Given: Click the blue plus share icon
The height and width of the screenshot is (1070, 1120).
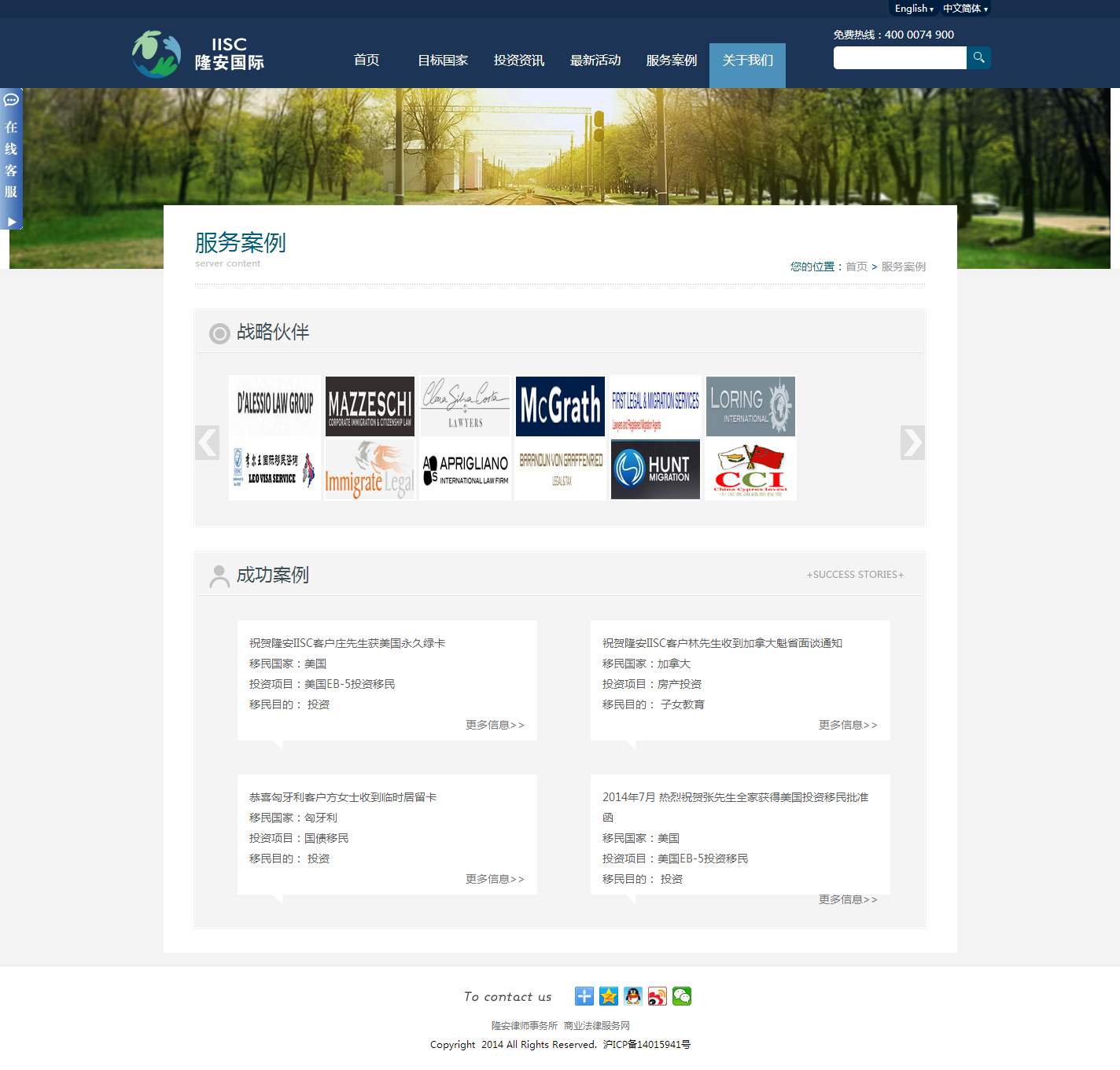Looking at the screenshot, I should click(584, 996).
